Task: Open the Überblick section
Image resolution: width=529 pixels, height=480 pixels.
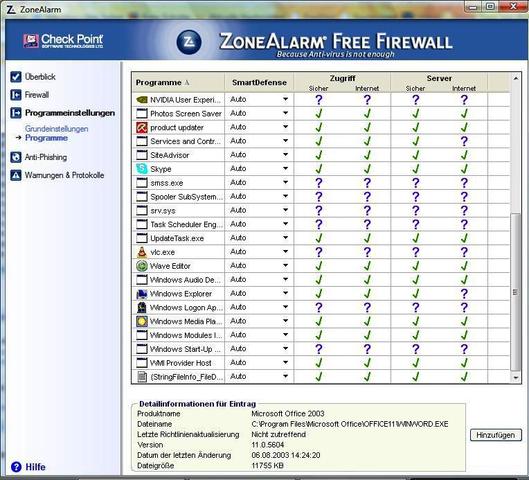Action: click(x=40, y=77)
